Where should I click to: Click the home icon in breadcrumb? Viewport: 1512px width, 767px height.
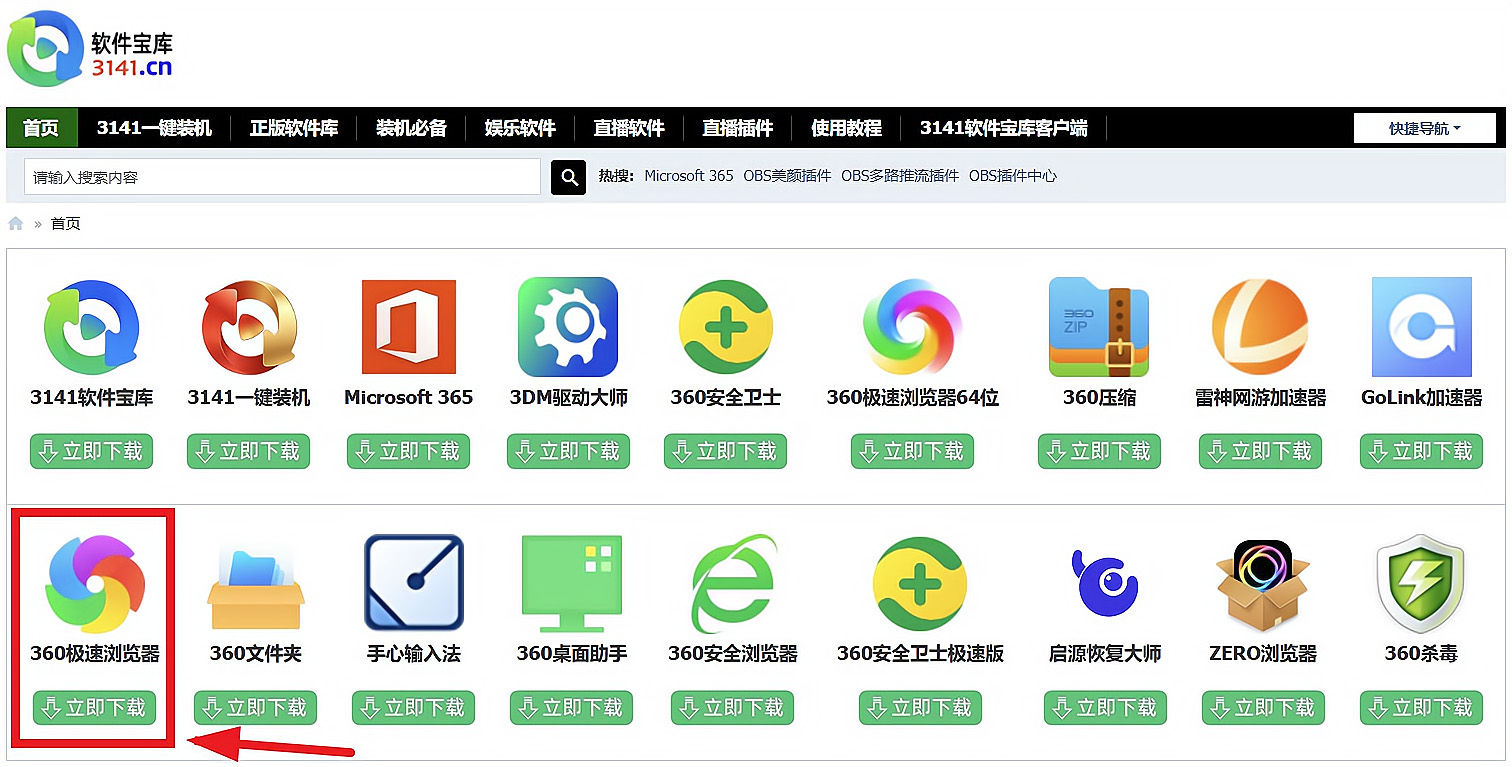16,224
